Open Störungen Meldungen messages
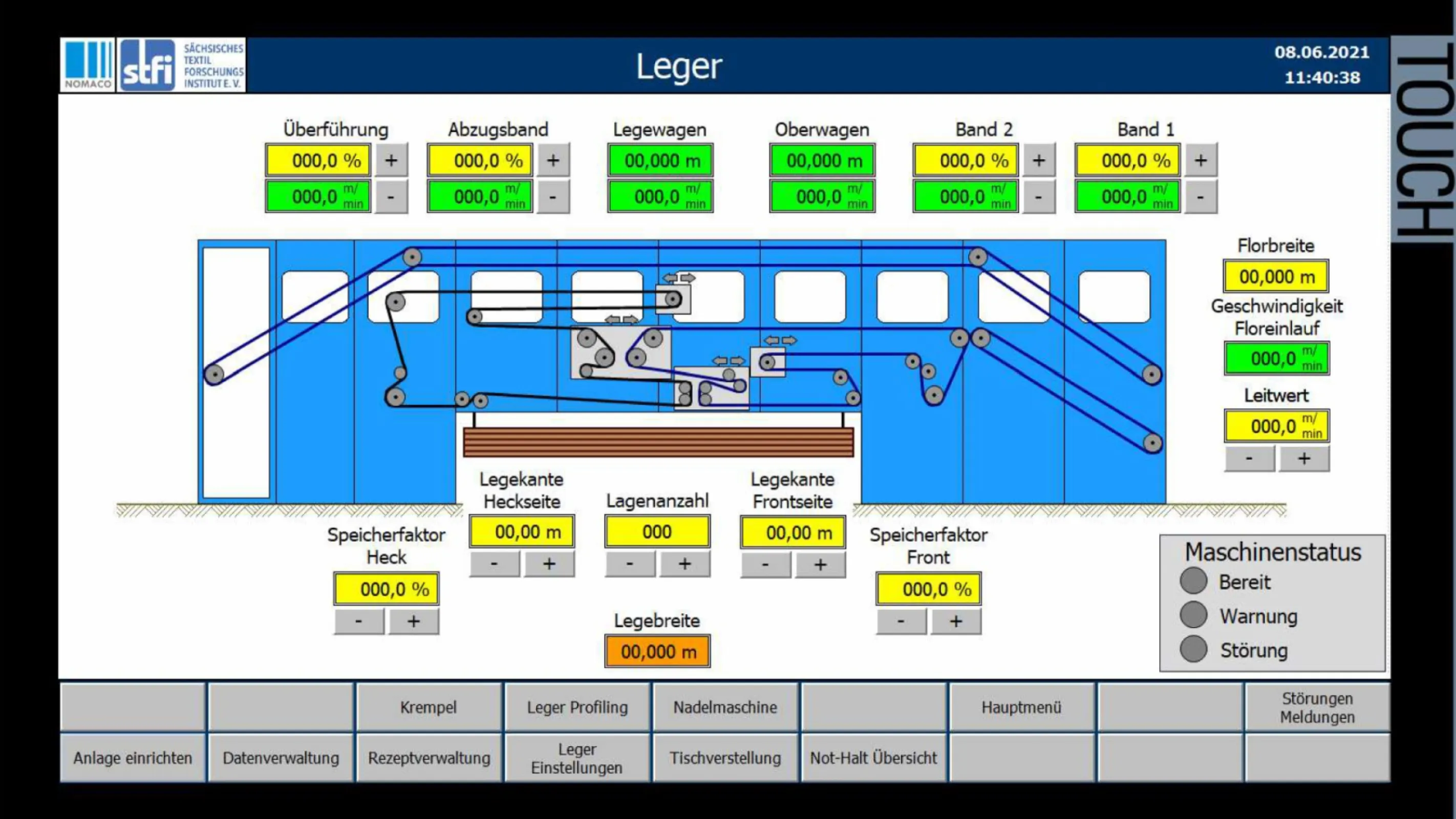Screen dimensions: 1456x819 (1317, 707)
